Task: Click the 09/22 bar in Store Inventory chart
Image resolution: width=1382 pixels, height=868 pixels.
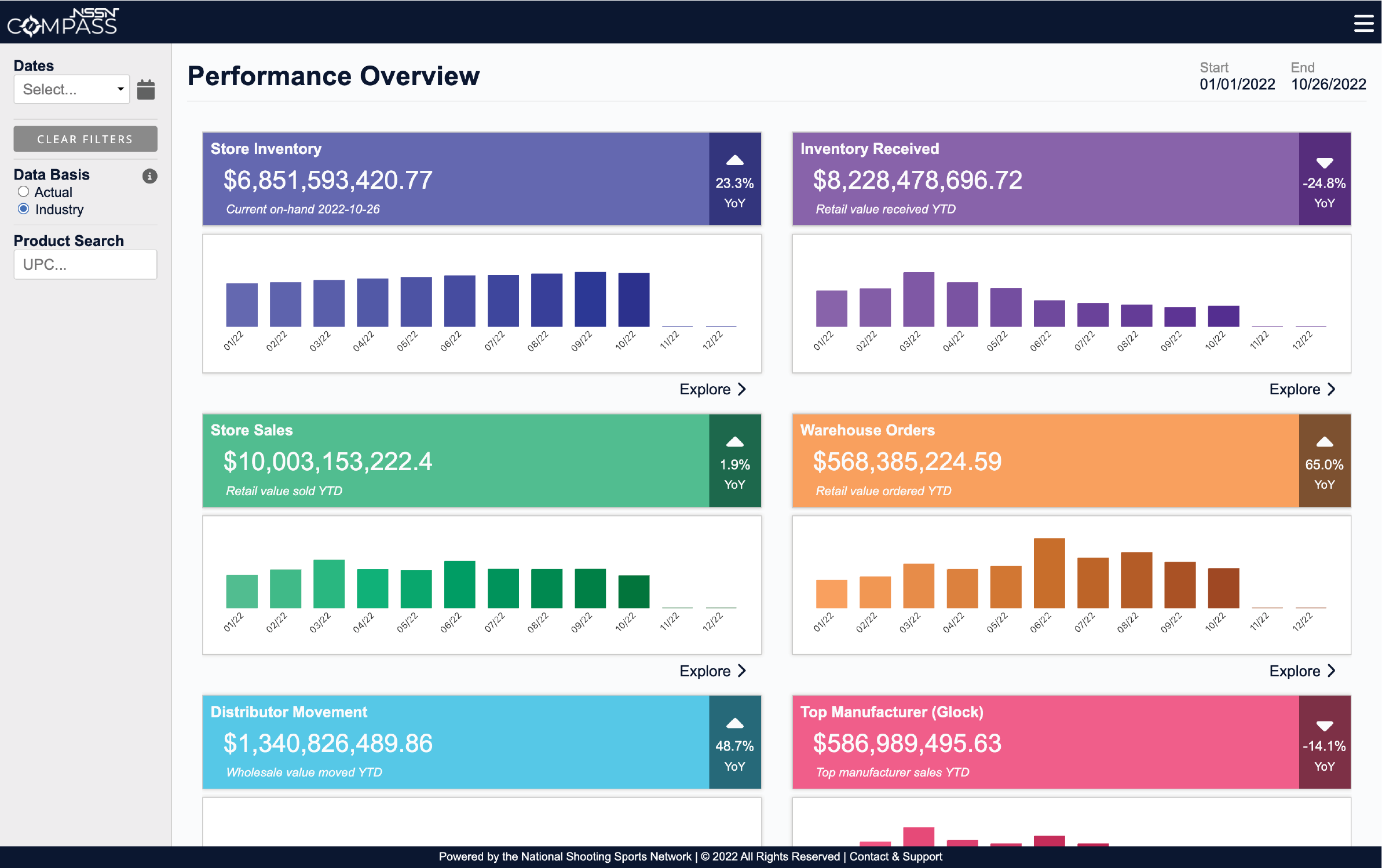Action: point(590,299)
